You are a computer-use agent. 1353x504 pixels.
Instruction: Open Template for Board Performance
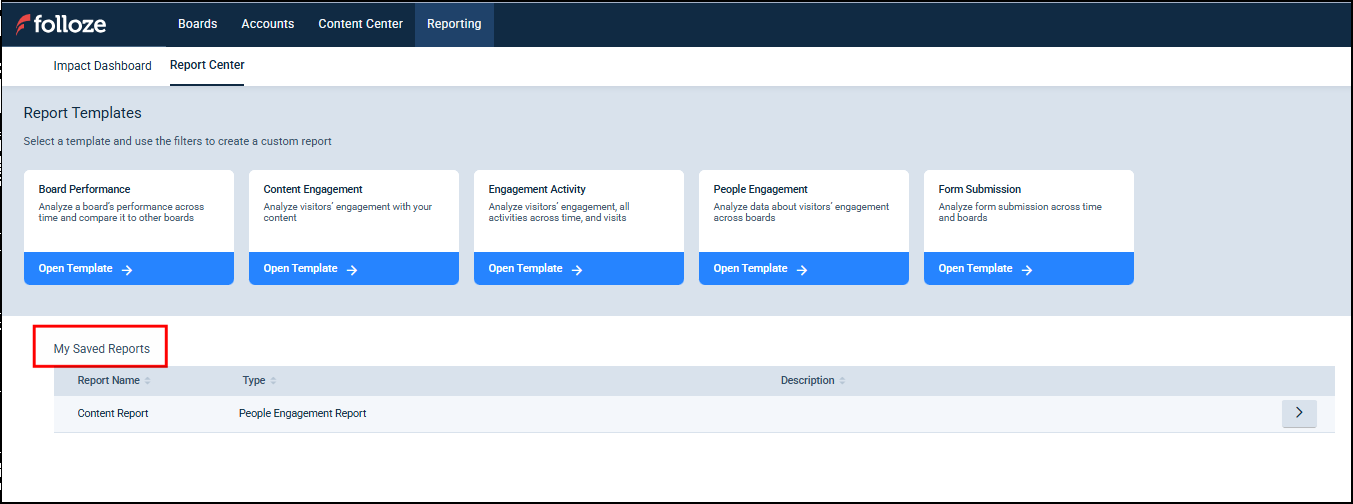tap(76, 269)
